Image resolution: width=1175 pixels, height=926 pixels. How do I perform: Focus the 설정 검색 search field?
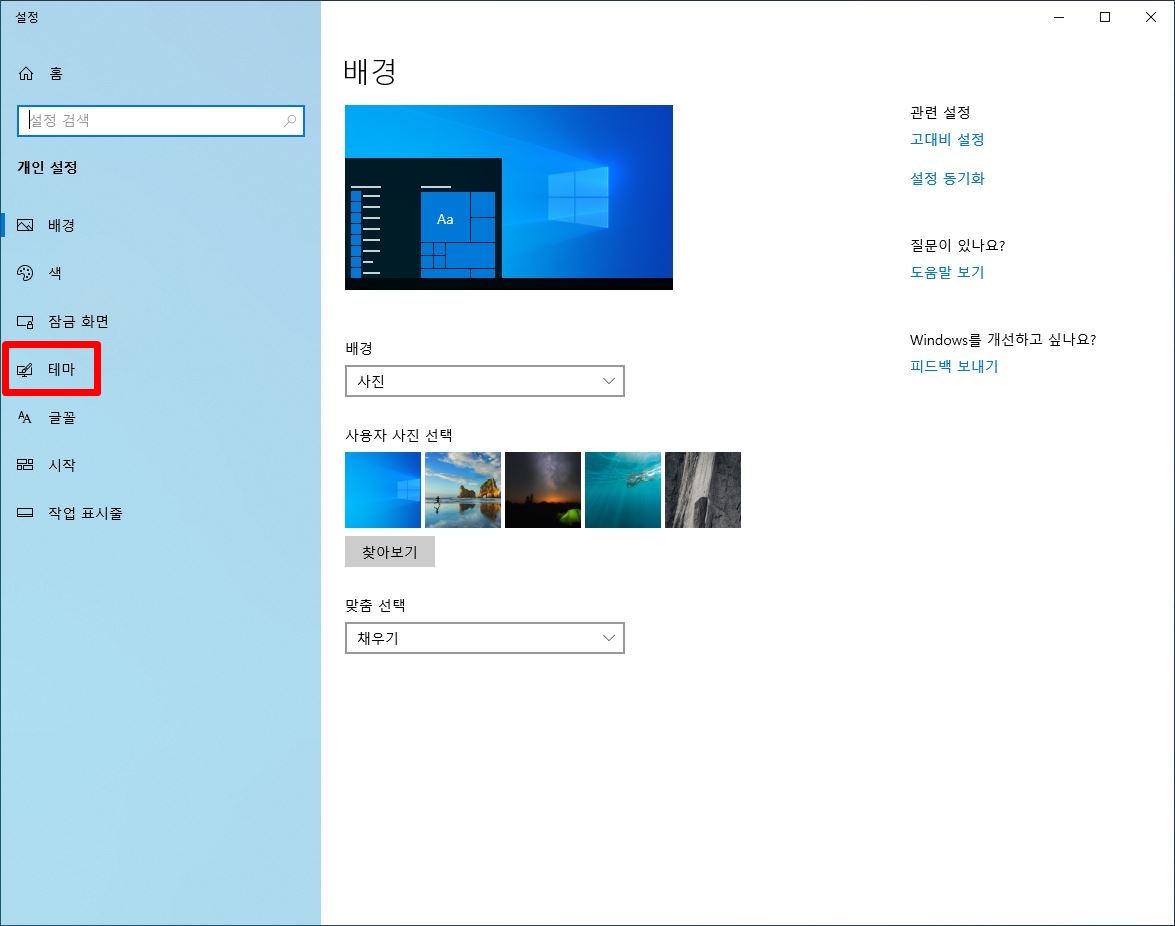tap(160, 121)
